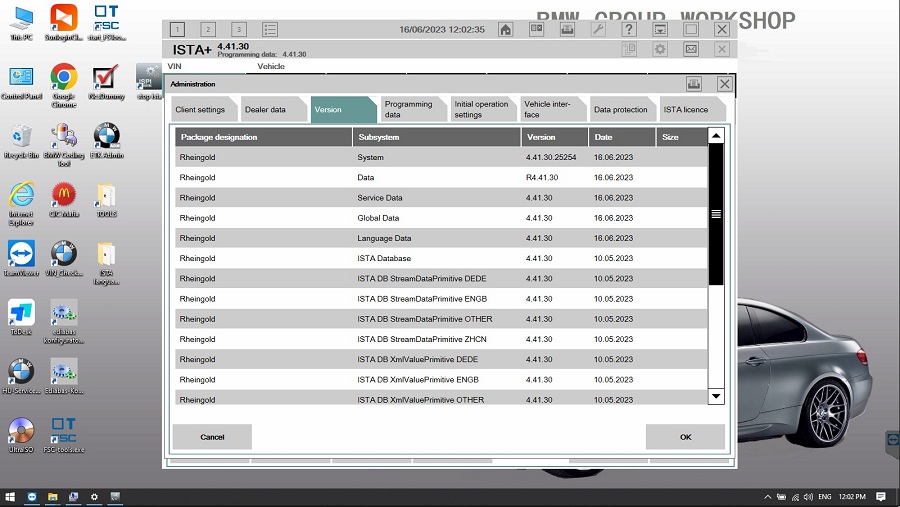Open Control Panel desktop icon
Image resolution: width=900 pixels, height=507 pixels.
click(x=21, y=82)
